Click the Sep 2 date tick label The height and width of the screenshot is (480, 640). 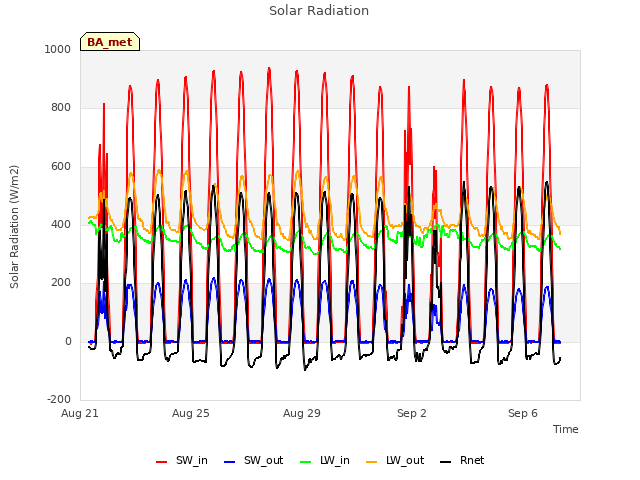[x=412, y=413]
